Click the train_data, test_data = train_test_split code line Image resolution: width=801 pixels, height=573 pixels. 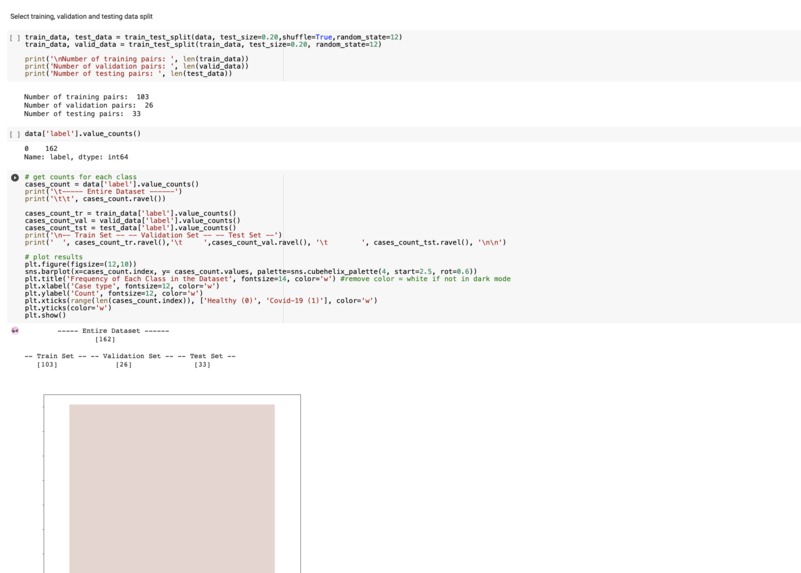[x=213, y=37]
